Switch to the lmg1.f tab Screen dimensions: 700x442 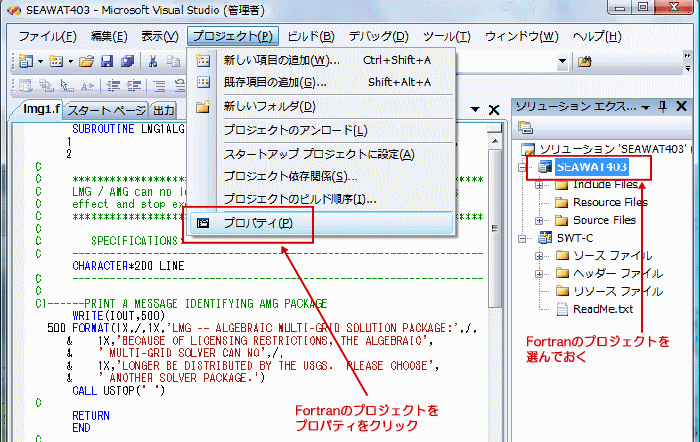point(40,109)
